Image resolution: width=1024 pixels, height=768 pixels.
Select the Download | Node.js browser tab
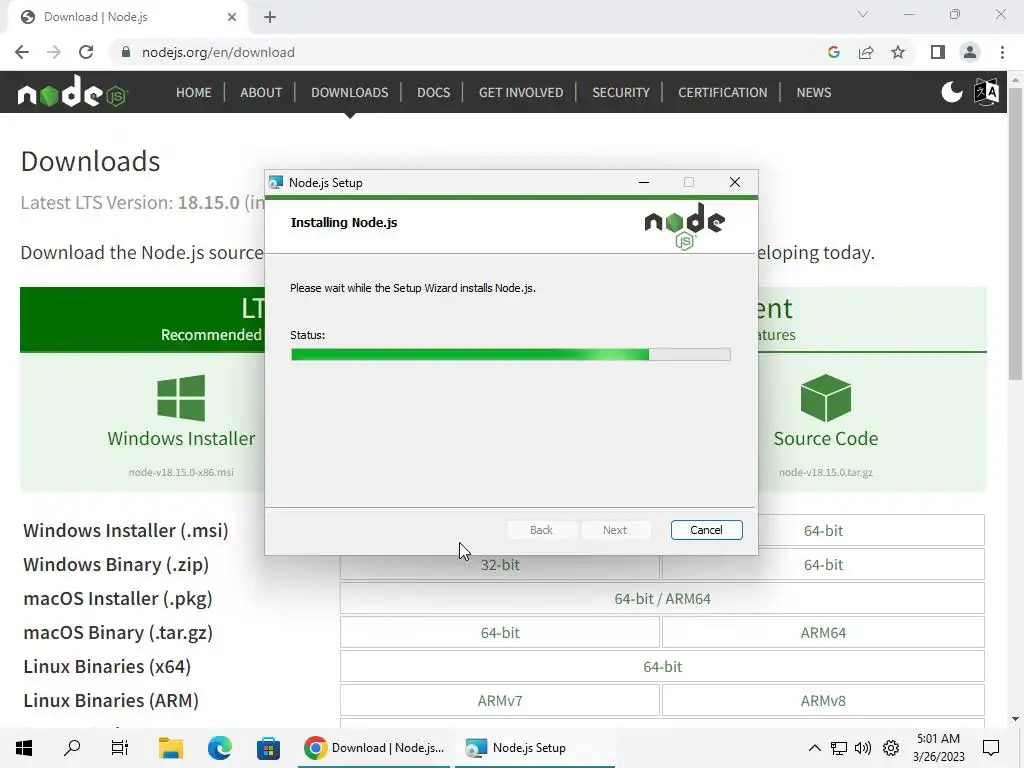tap(127, 17)
